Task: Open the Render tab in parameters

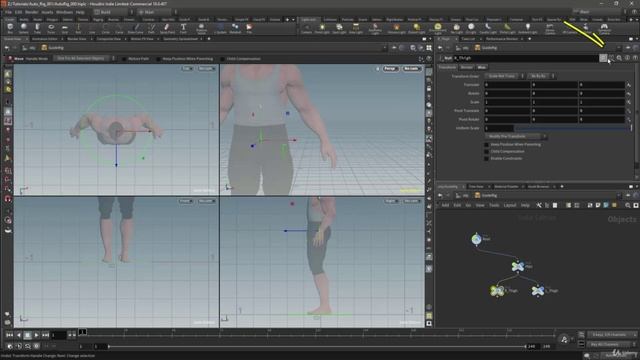Action: pos(467,67)
